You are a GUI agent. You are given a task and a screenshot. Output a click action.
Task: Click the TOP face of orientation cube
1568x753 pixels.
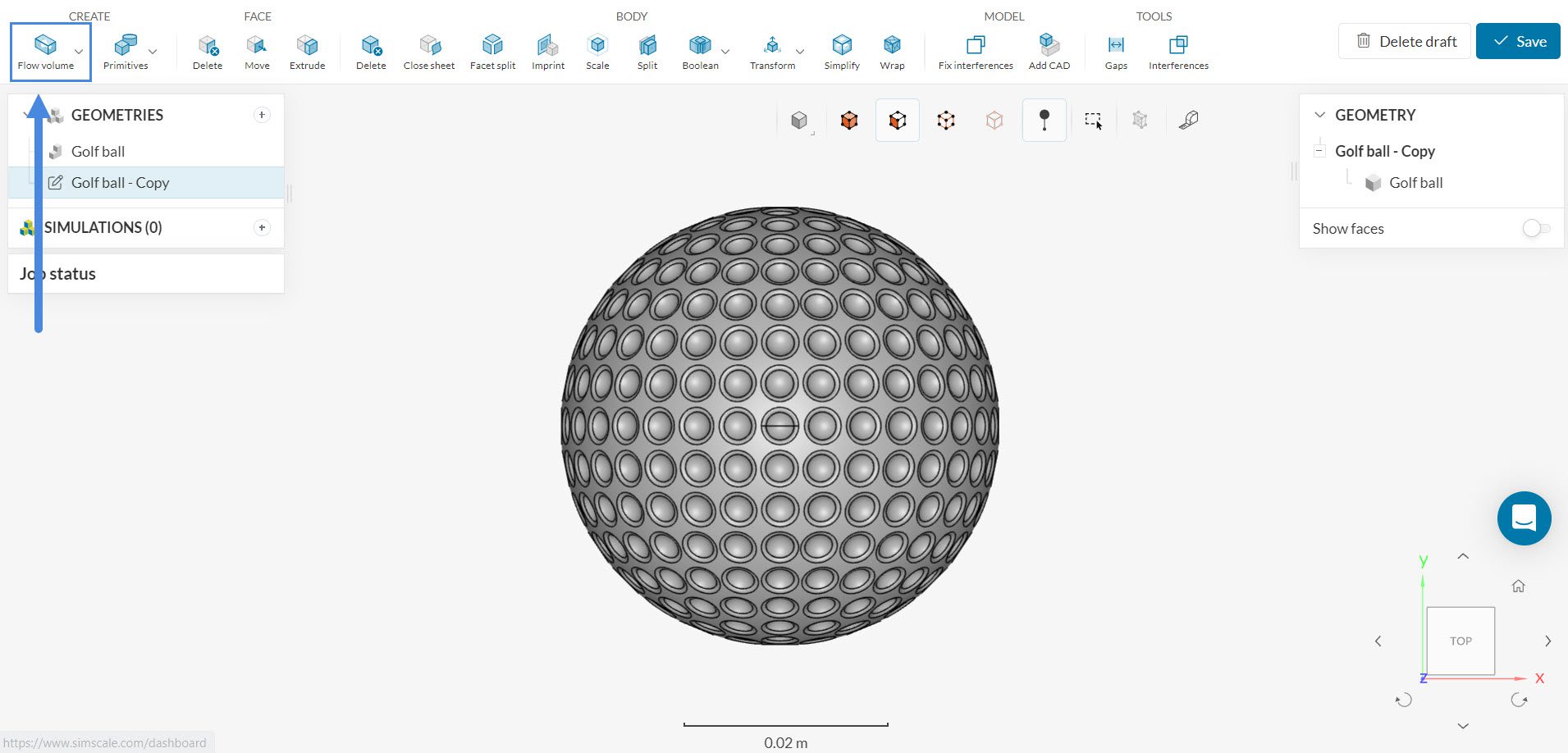point(1460,641)
